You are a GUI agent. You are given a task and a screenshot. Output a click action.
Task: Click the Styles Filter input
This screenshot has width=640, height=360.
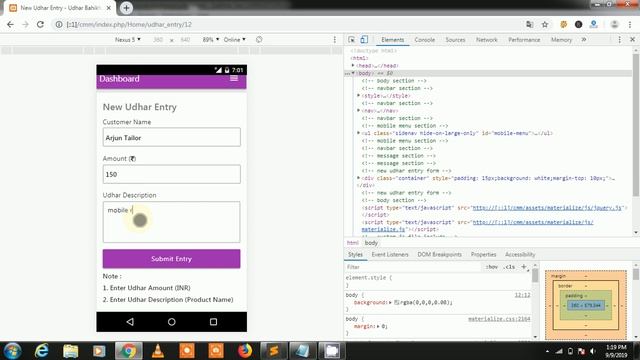point(412,267)
